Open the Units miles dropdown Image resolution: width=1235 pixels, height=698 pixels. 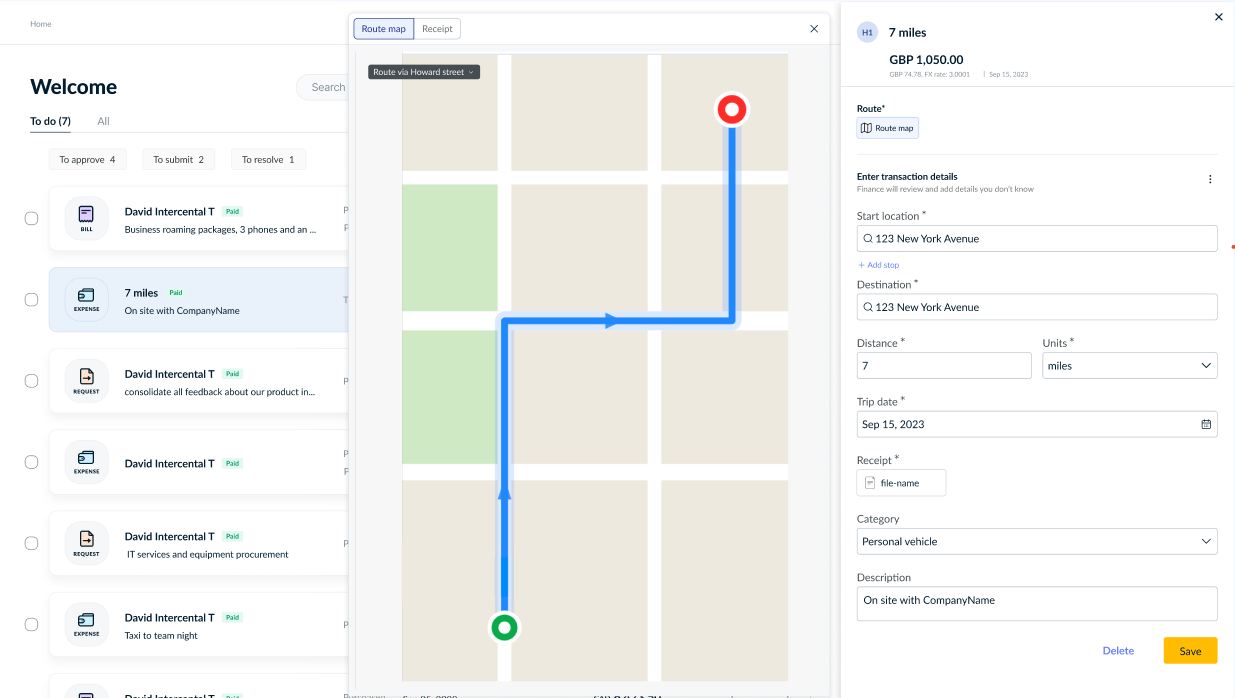1130,366
